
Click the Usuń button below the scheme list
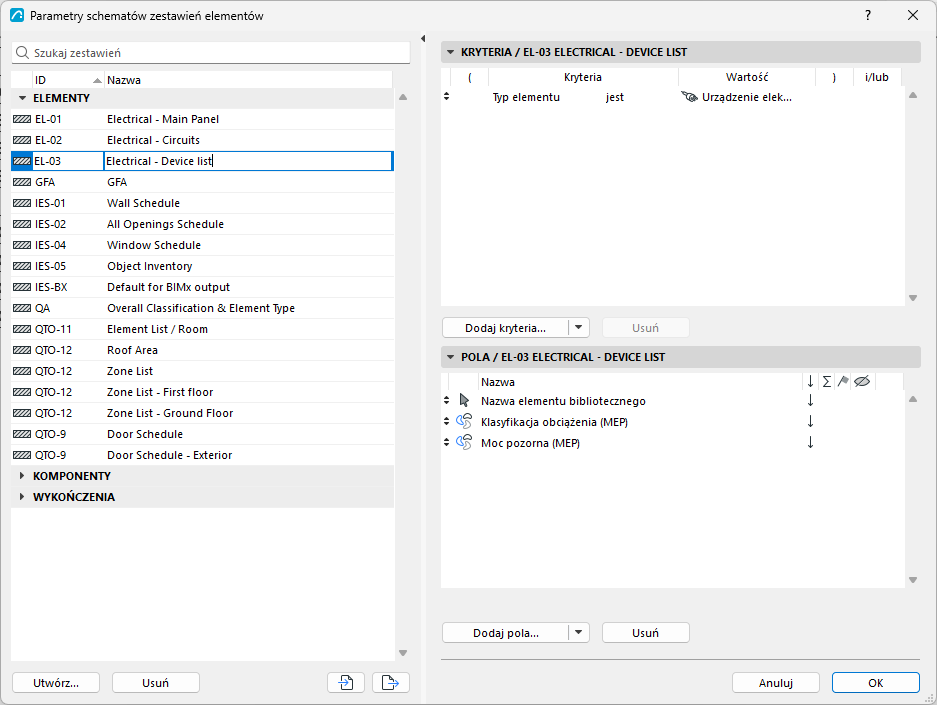coord(155,683)
